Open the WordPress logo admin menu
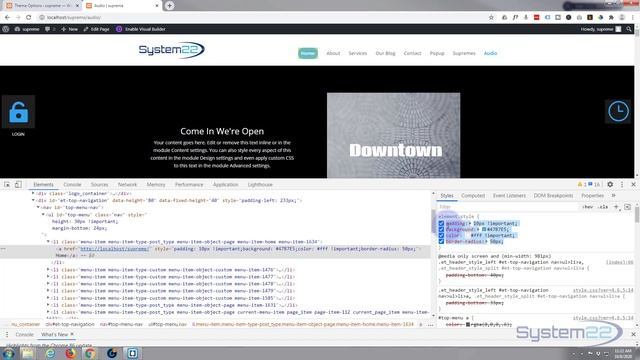The width and height of the screenshot is (640, 360). (x=6, y=29)
